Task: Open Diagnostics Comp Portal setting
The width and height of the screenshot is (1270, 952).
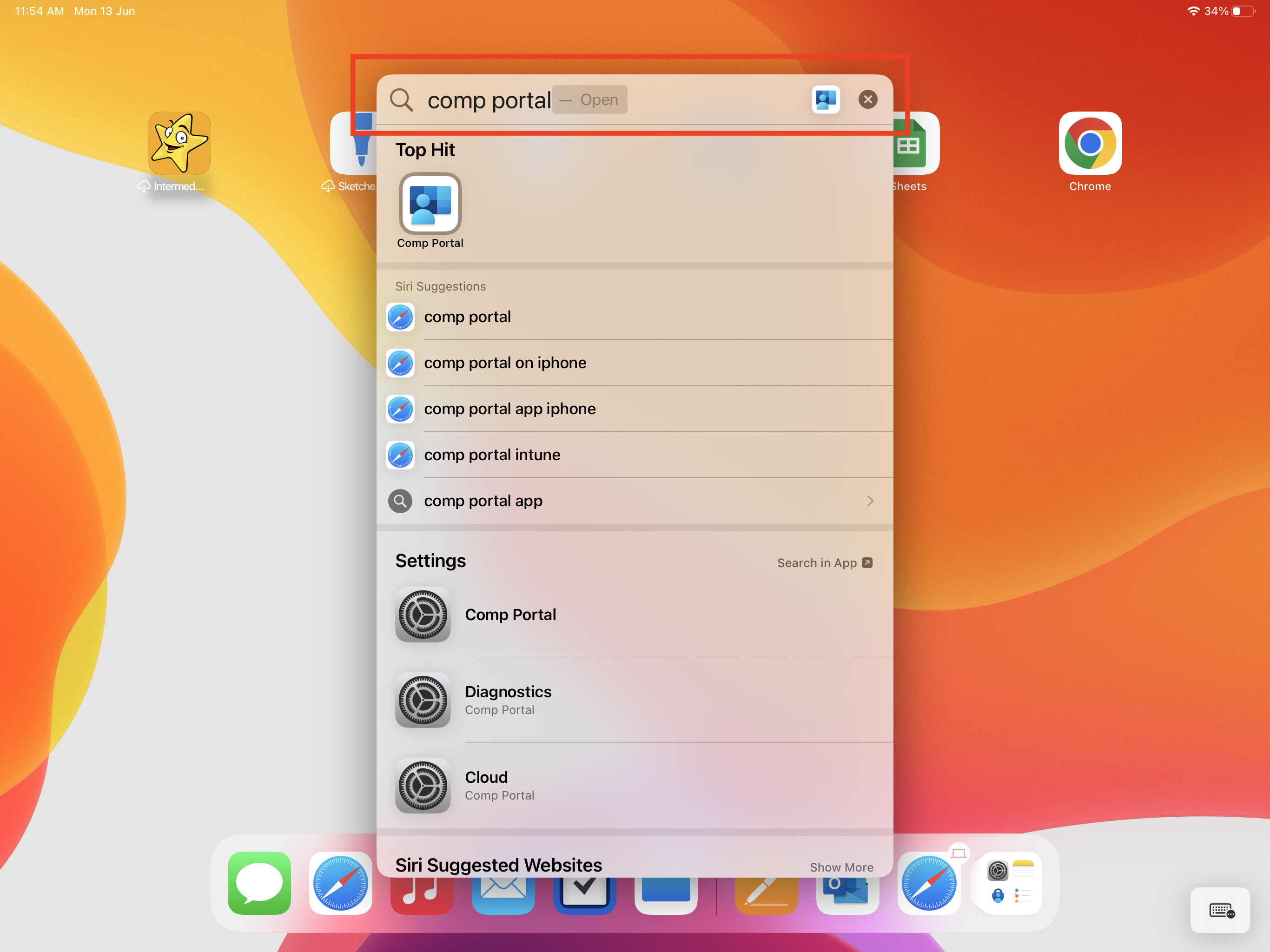Action: pyautogui.click(x=635, y=700)
